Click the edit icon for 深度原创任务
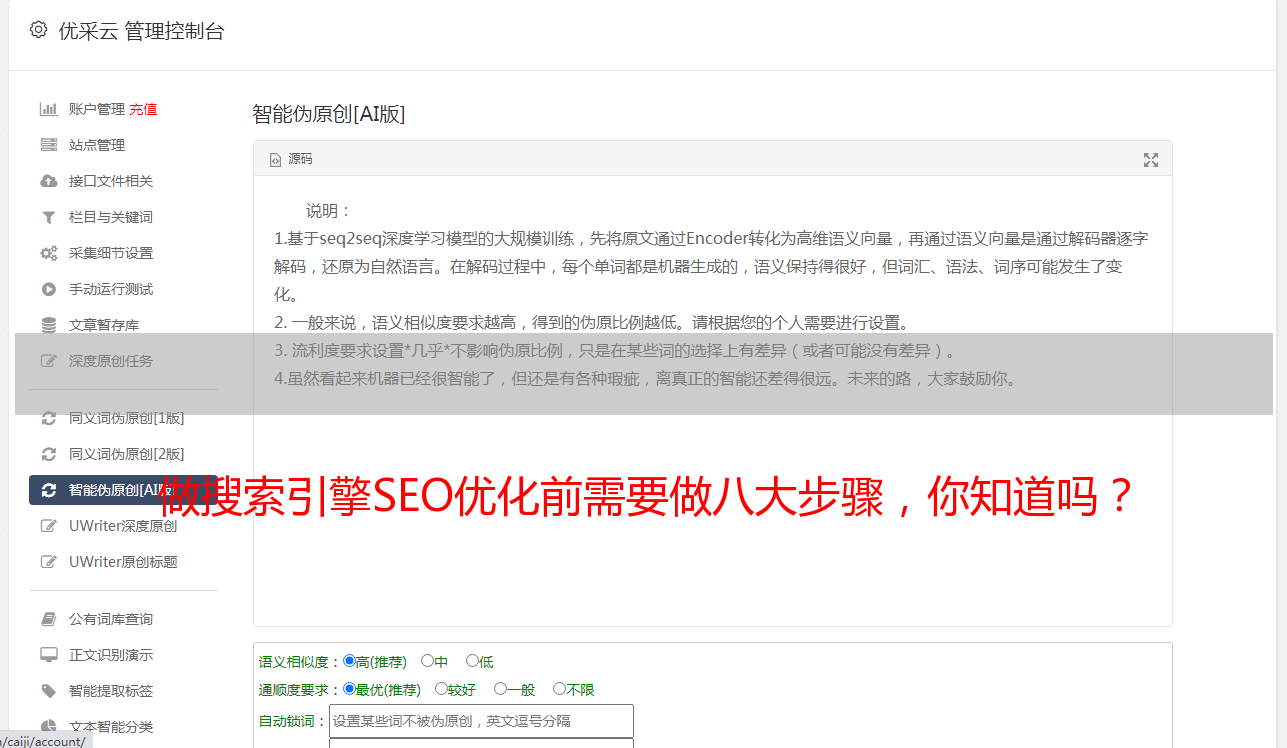1287x748 pixels. tap(48, 361)
